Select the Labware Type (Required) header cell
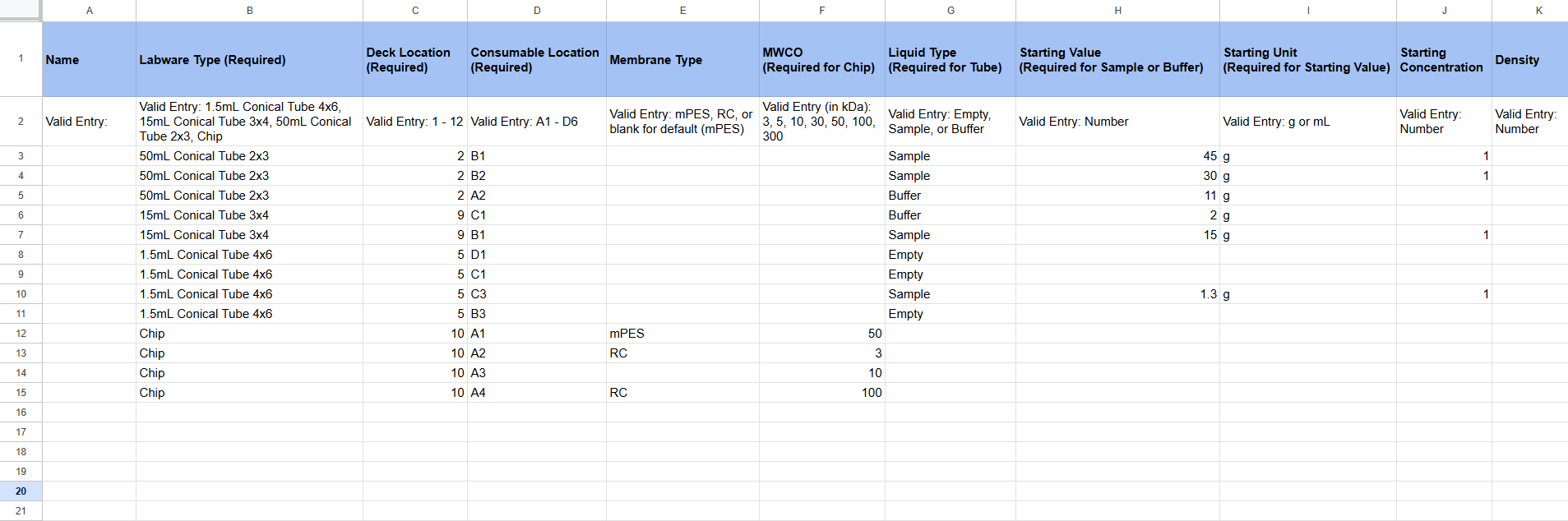 [x=249, y=60]
